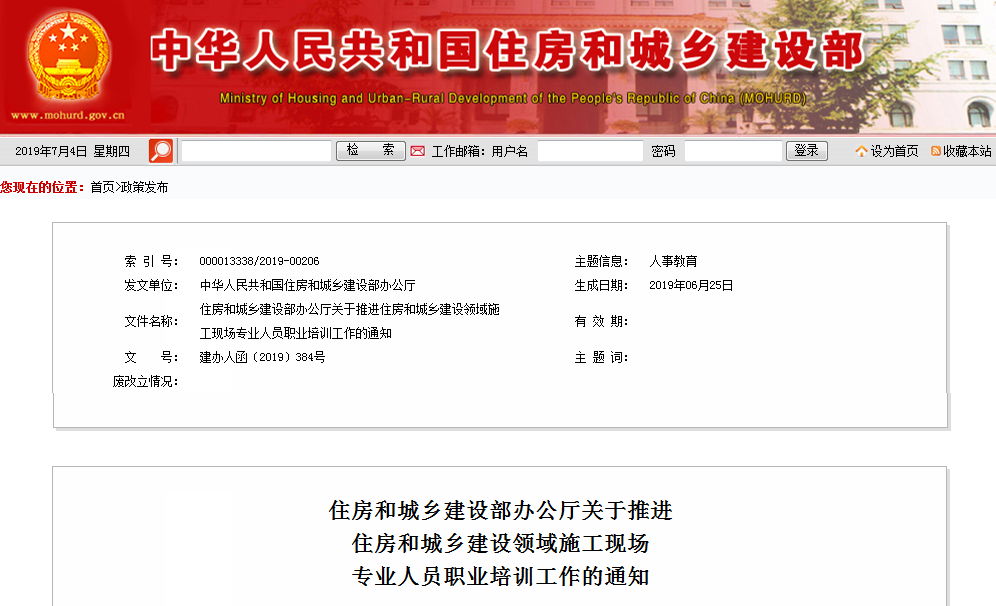
Task: Click the 密码 password field
Action: pyautogui.click(x=733, y=151)
